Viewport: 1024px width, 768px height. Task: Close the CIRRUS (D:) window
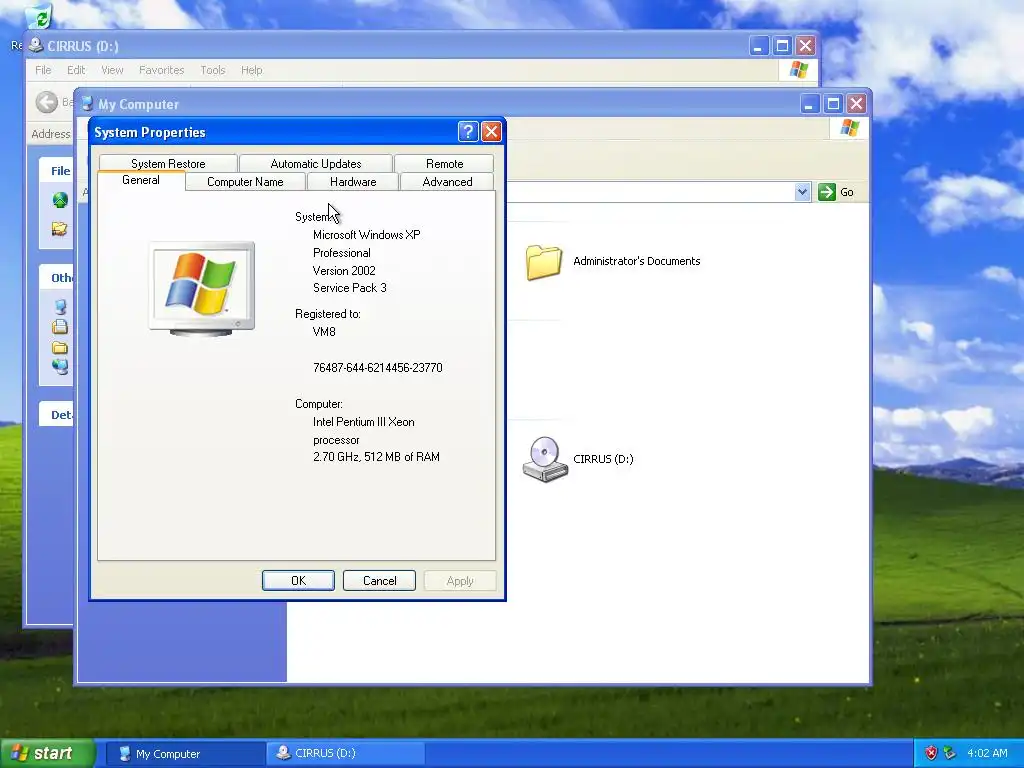click(805, 46)
